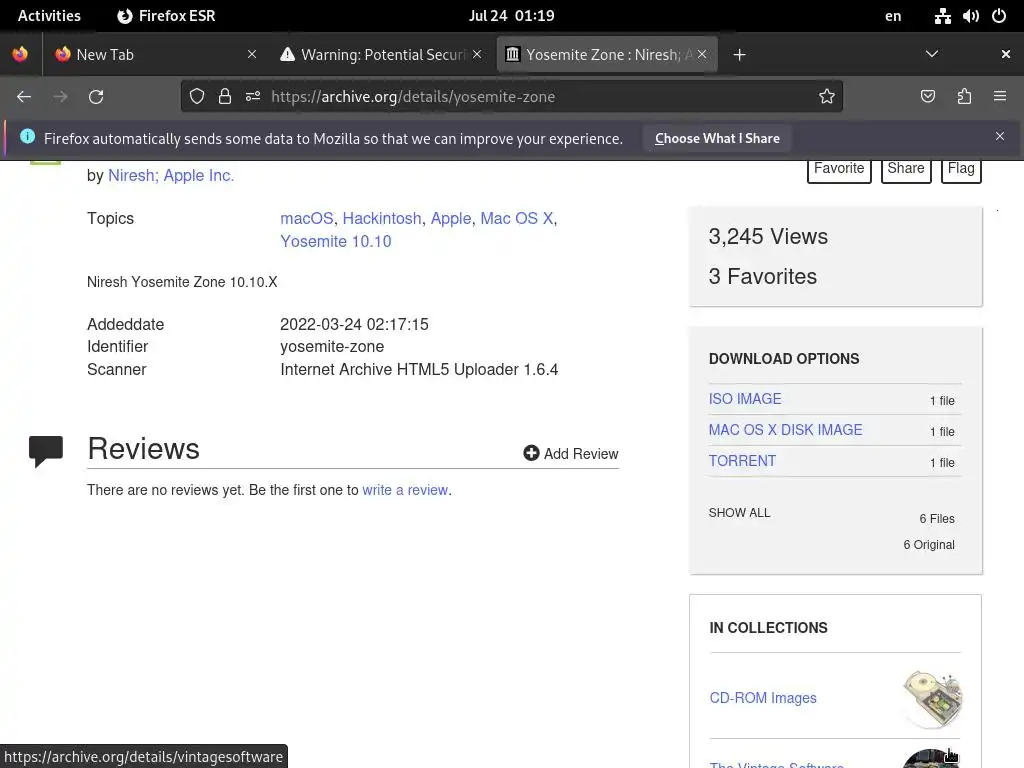
Task: Click the Flag button
Action: pyautogui.click(x=961, y=168)
